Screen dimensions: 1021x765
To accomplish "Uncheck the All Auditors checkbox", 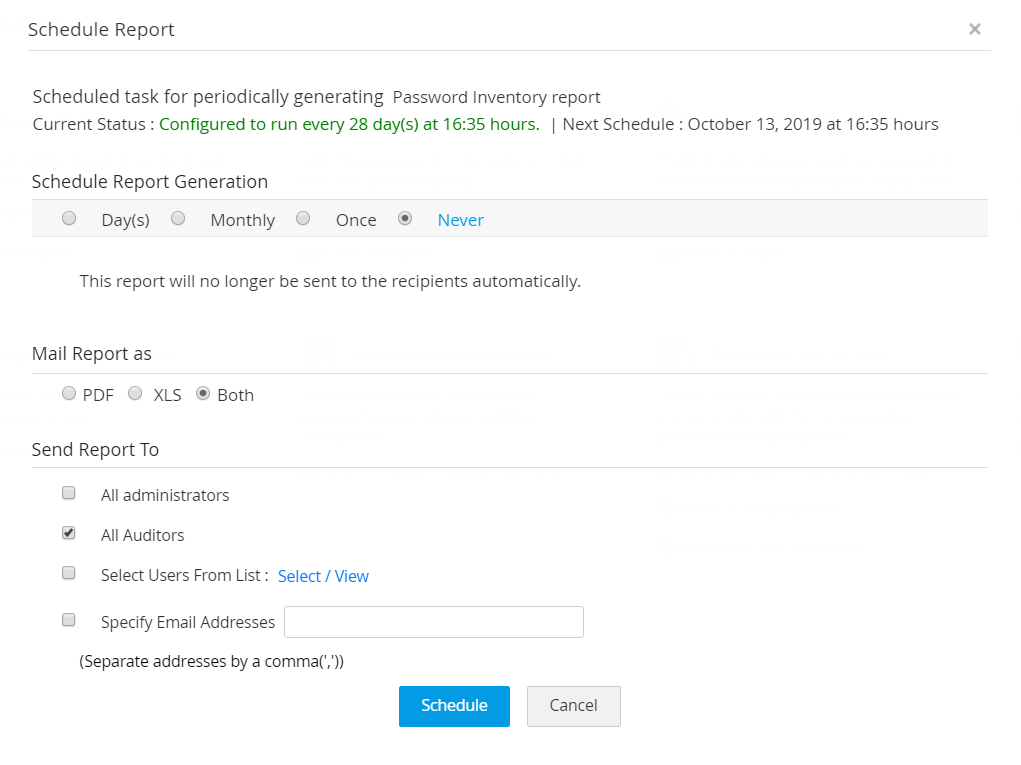I will click(69, 533).
